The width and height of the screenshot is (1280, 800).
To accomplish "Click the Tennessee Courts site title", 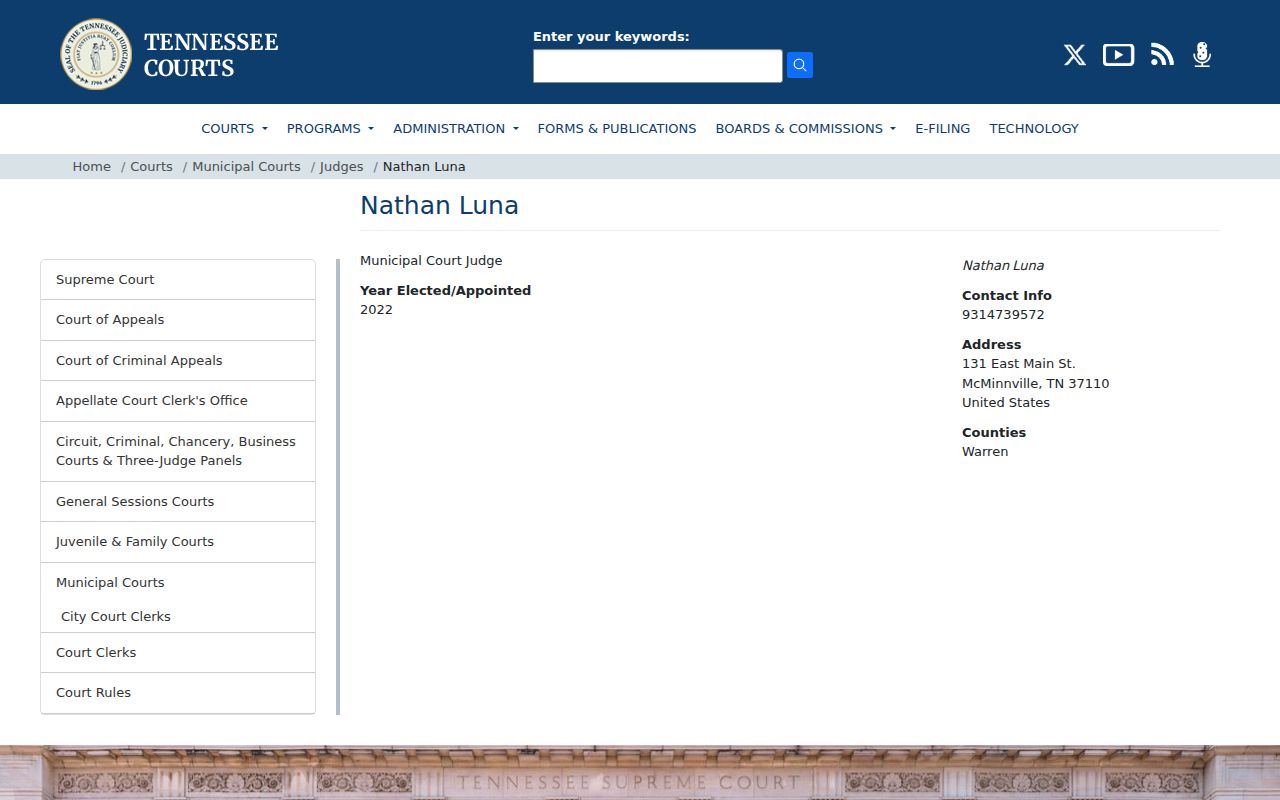I will [211, 55].
